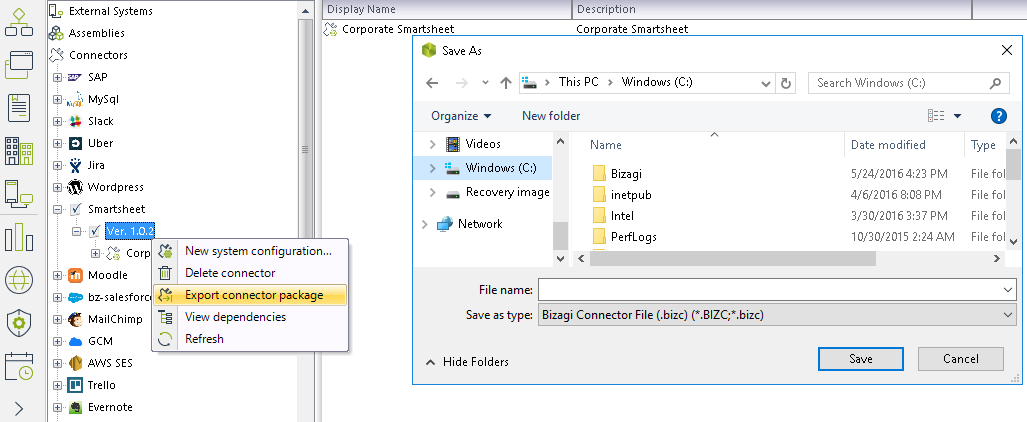Click the File name input field
This screenshot has width=1027, height=422.
[776, 290]
